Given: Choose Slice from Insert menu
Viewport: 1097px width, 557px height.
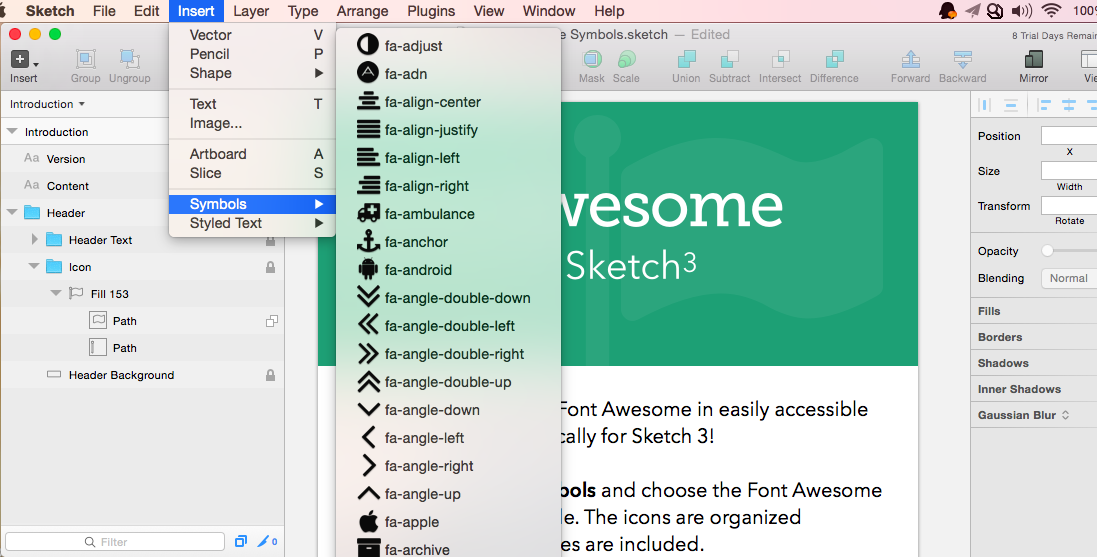Looking at the screenshot, I should click(x=253, y=173).
